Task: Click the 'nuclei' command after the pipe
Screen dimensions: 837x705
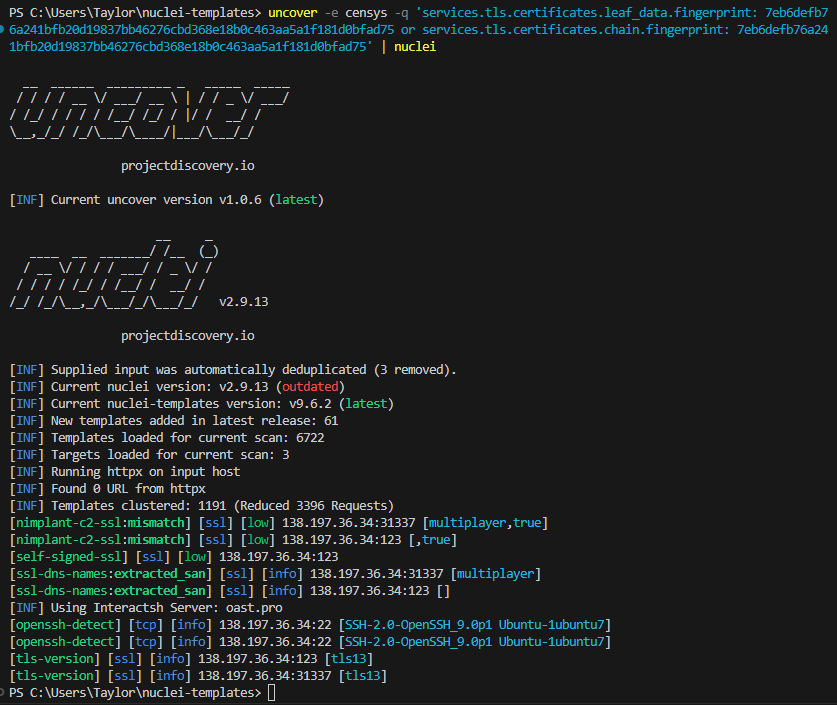Action: (415, 46)
